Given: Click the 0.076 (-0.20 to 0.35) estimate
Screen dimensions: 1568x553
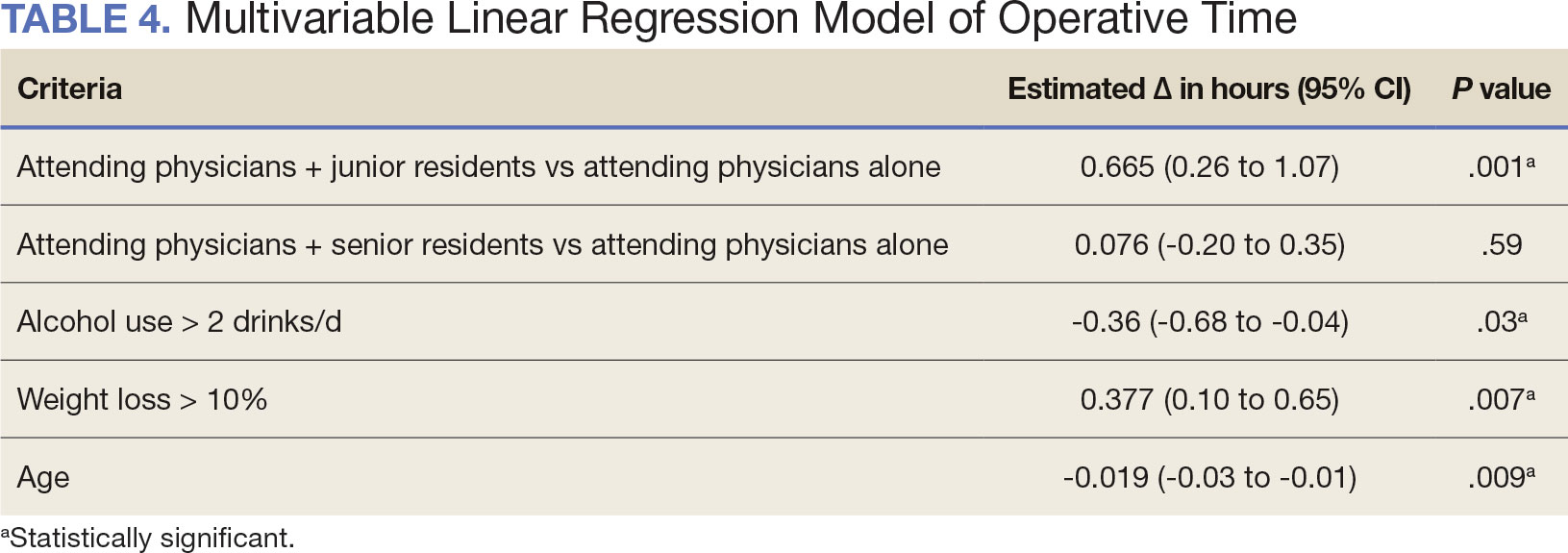Looking at the screenshot, I should (1209, 245).
